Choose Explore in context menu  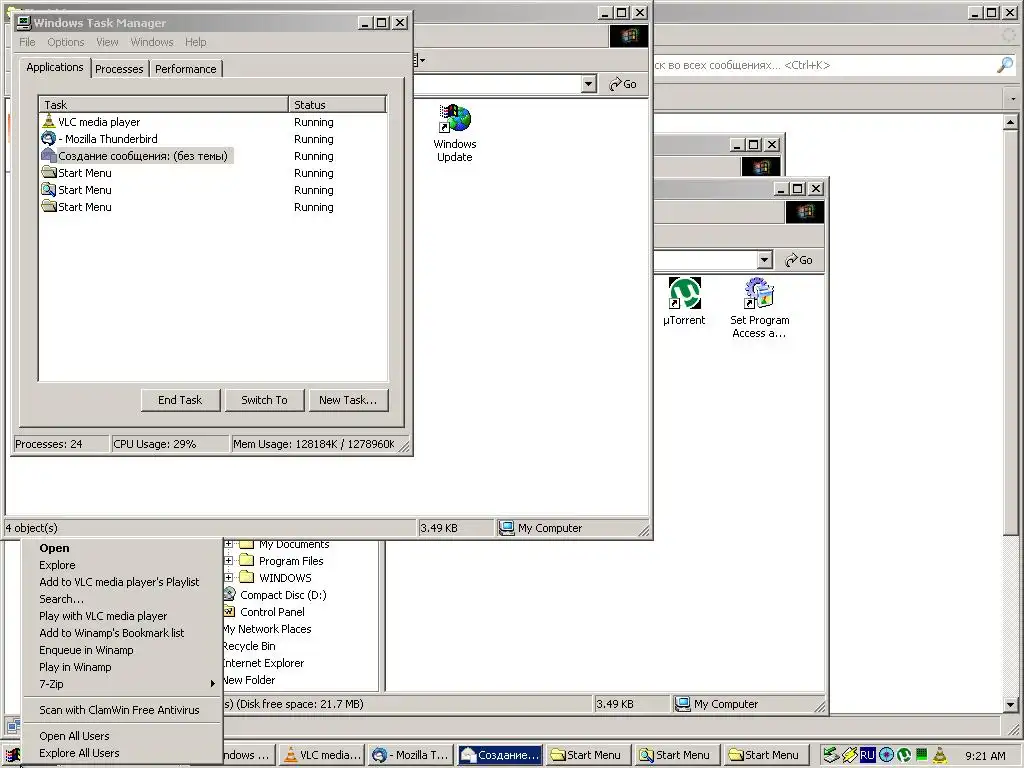point(123,565)
